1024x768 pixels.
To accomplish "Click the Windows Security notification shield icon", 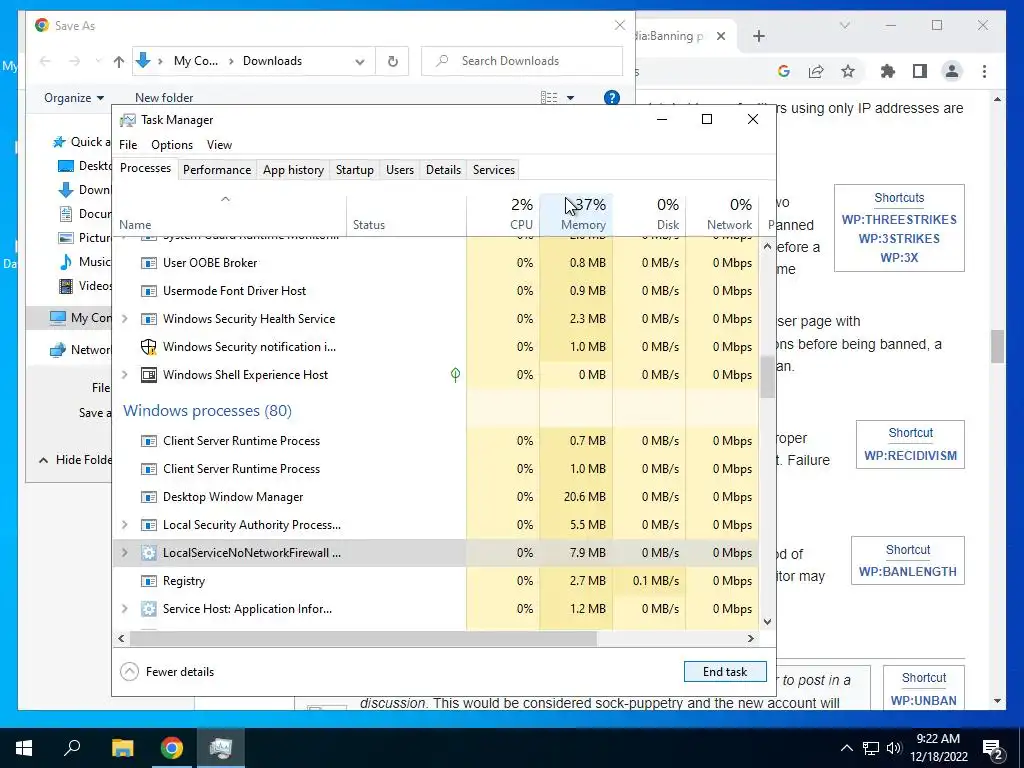I will pyautogui.click(x=149, y=347).
